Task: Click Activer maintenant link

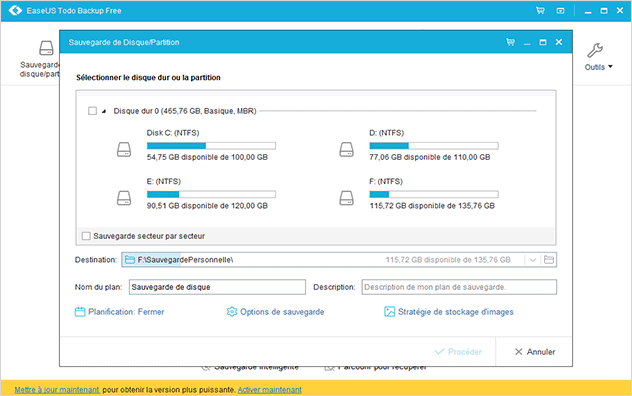Action: tap(270, 390)
